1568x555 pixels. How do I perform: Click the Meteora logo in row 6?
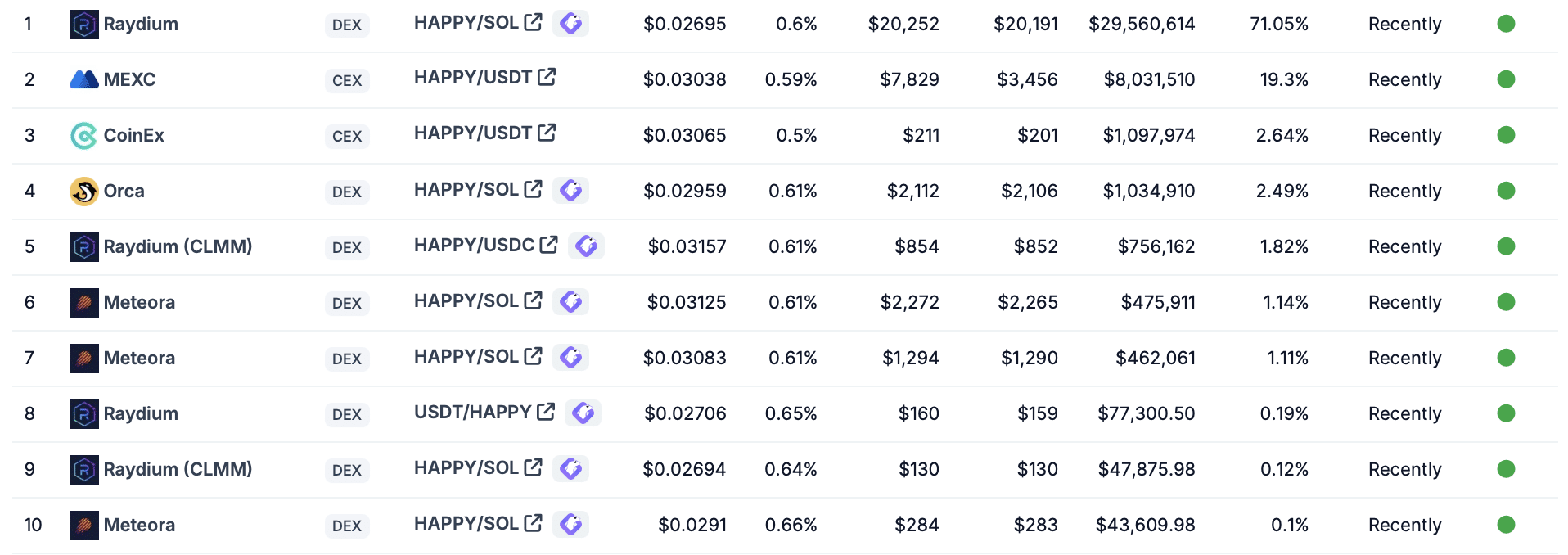(x=84, y=303)
